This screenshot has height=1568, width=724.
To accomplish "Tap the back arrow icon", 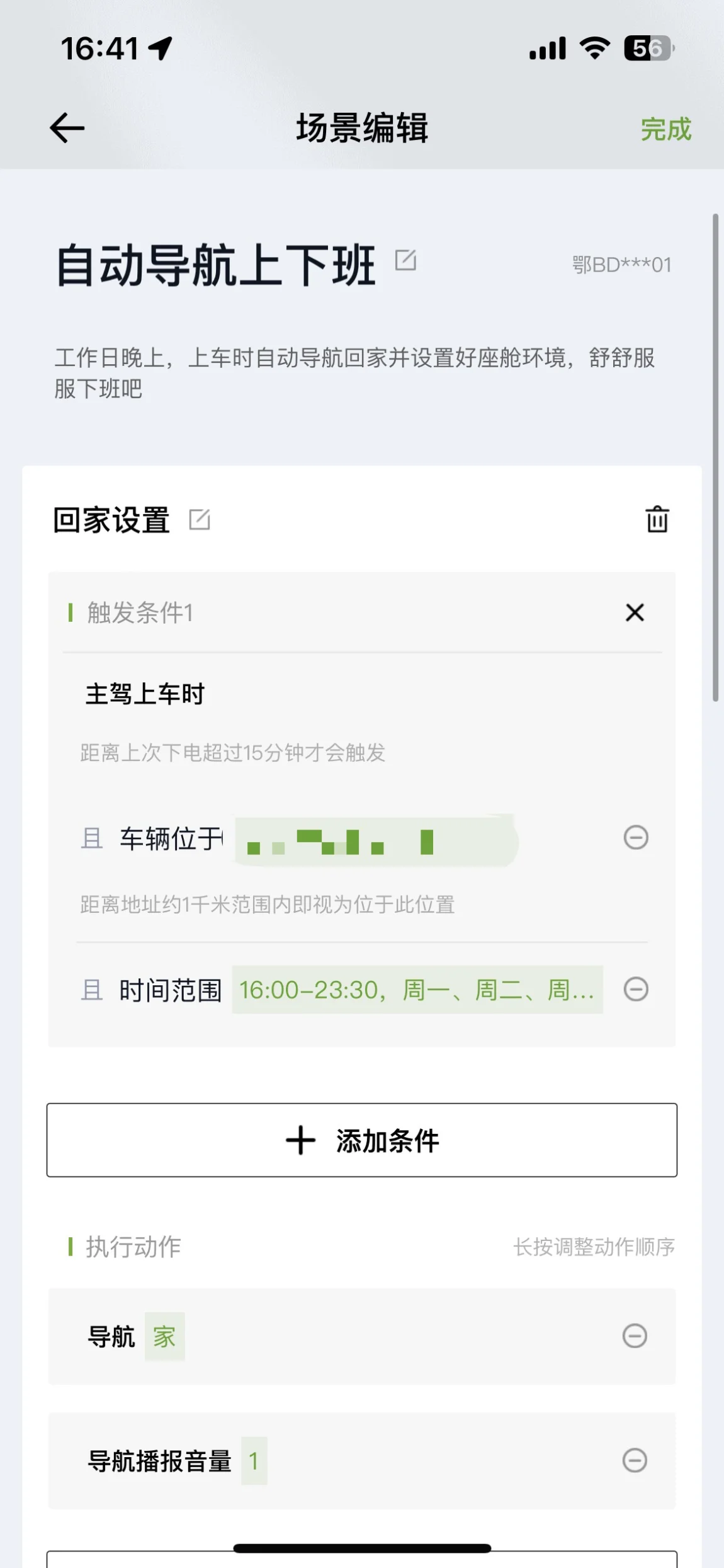I will (67, 129).
